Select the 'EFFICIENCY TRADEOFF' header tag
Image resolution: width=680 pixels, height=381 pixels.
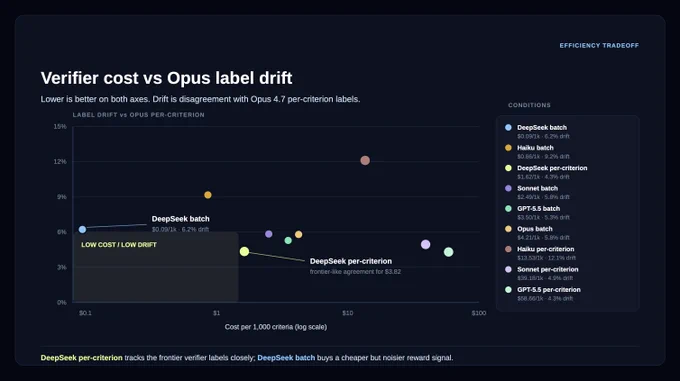[599, 46]
